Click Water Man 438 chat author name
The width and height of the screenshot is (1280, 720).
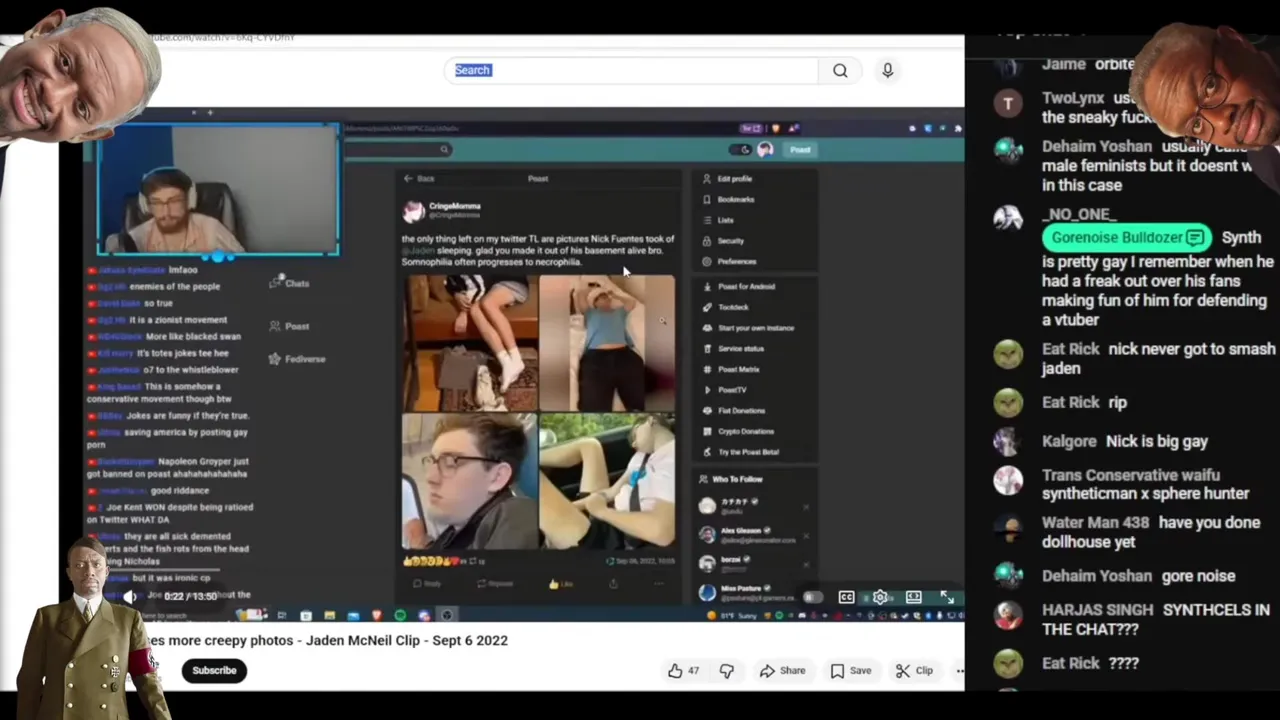point(1097,523)
